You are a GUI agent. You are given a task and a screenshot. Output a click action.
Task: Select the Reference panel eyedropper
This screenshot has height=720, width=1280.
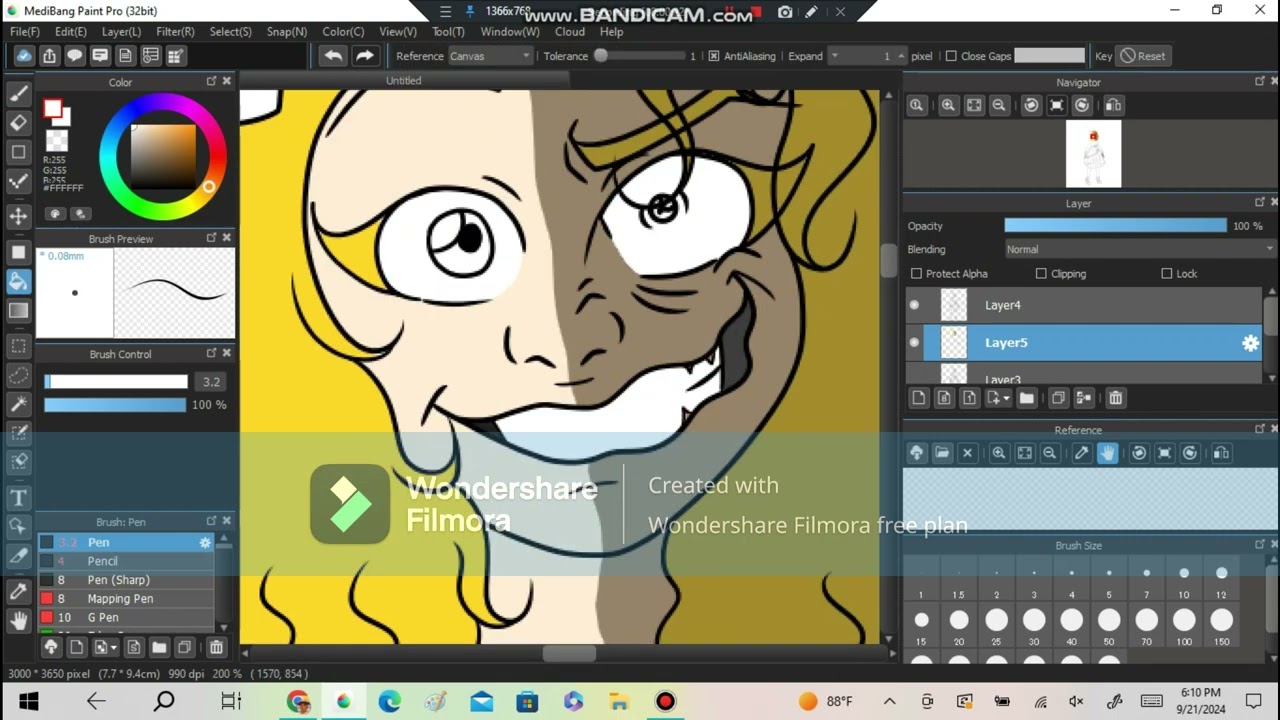(x=1081, y=453)
